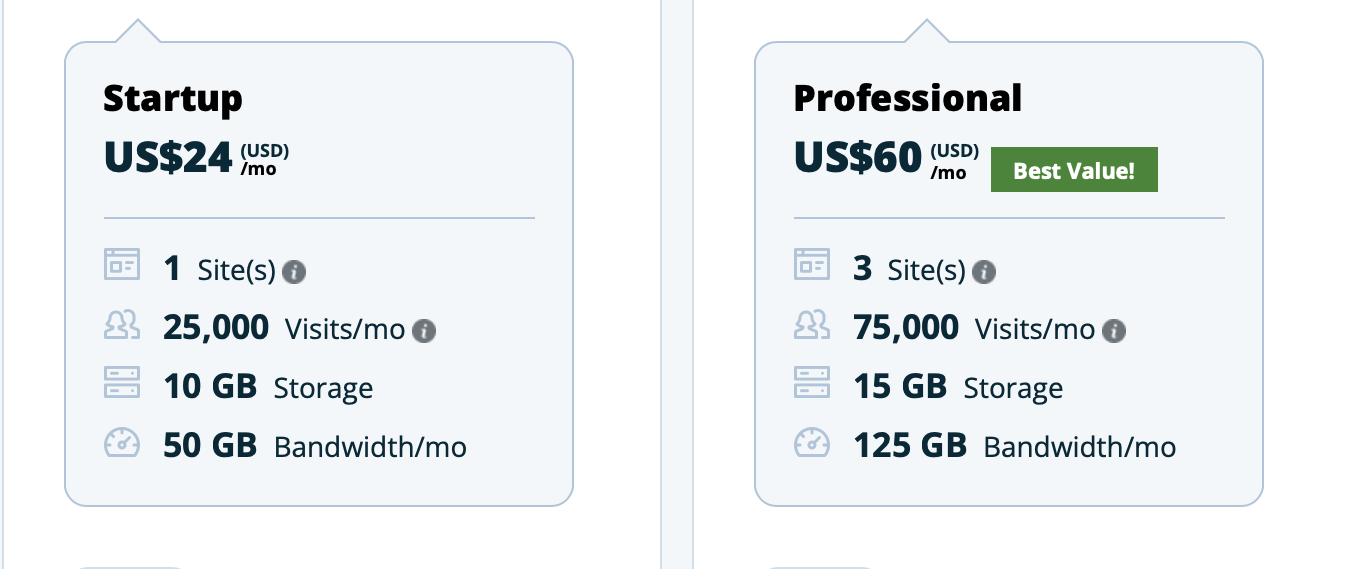
Task: Click the Professional plan storage server icon
Action: click(812, 383)
